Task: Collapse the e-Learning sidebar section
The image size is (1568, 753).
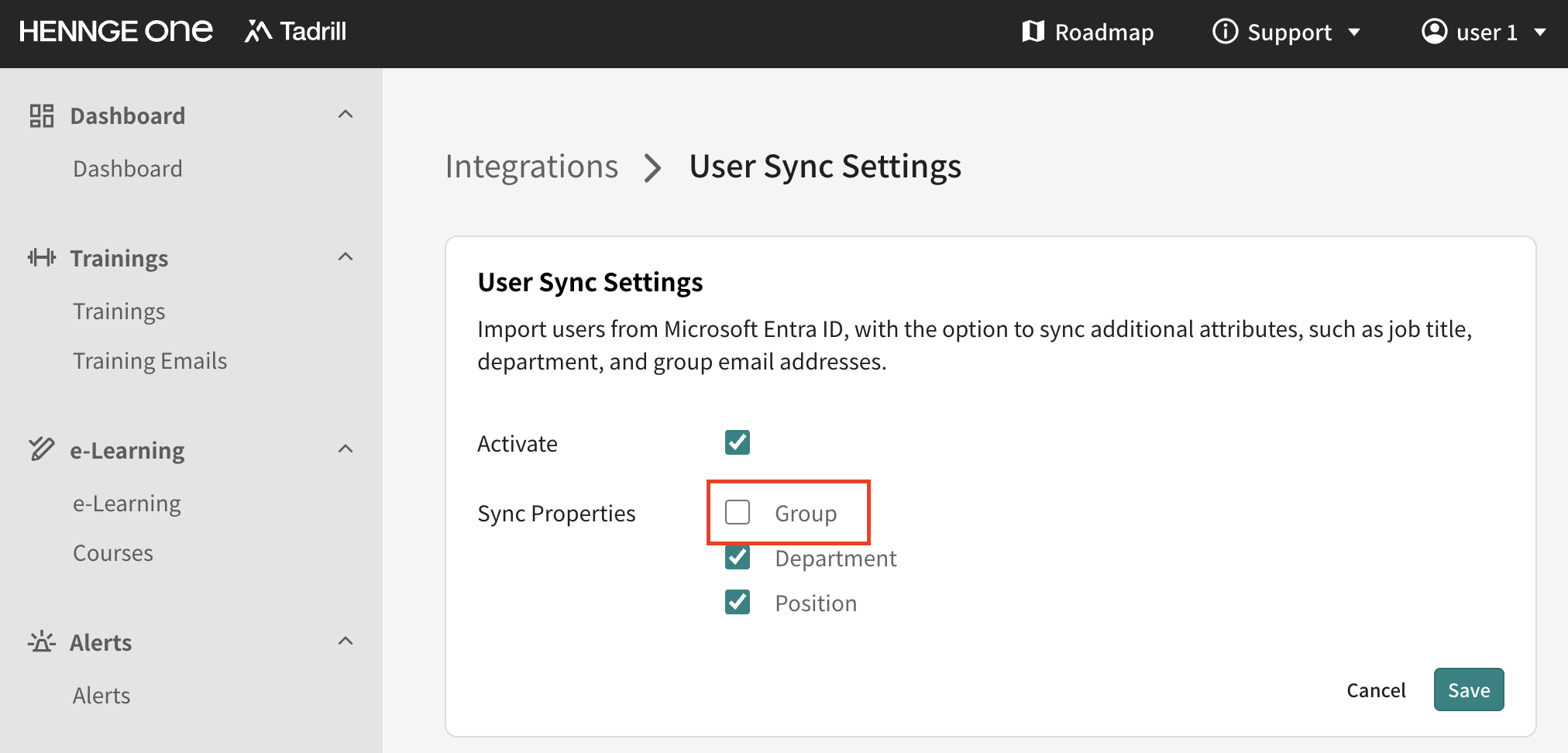Action: pyautogui.click(x=346, y=449)
